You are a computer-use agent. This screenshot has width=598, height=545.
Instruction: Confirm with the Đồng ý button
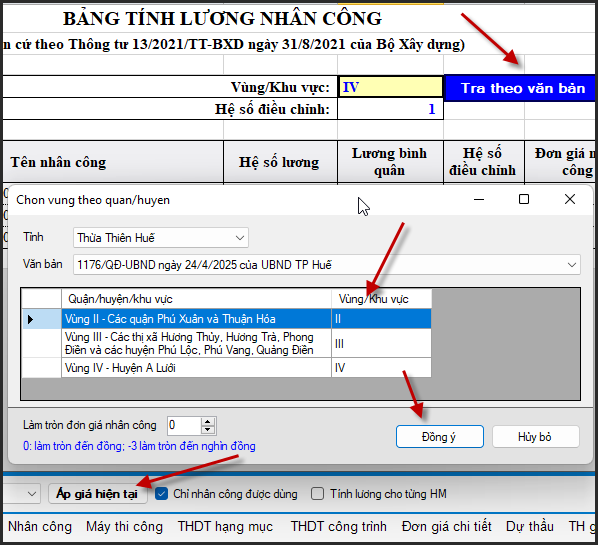[x=440, y=437]
